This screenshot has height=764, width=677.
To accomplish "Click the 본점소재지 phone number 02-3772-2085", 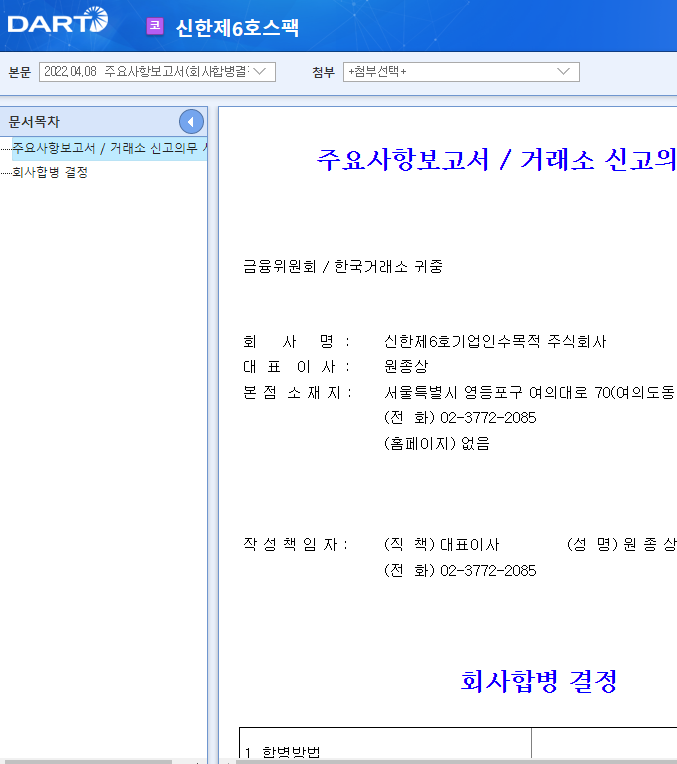I will (x=488, y=418).
